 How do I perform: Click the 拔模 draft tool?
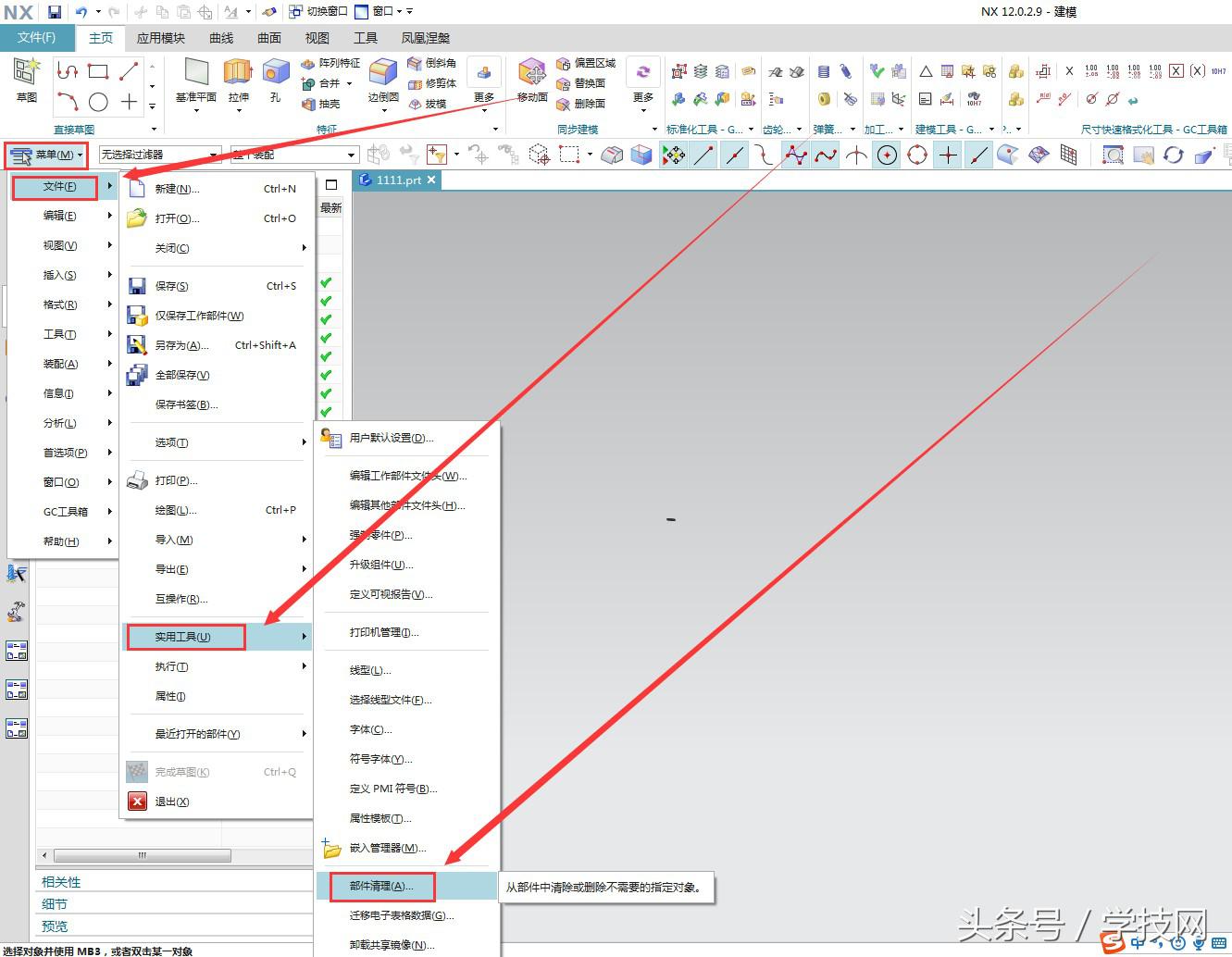pyautogui.click(x=428, y=104)
